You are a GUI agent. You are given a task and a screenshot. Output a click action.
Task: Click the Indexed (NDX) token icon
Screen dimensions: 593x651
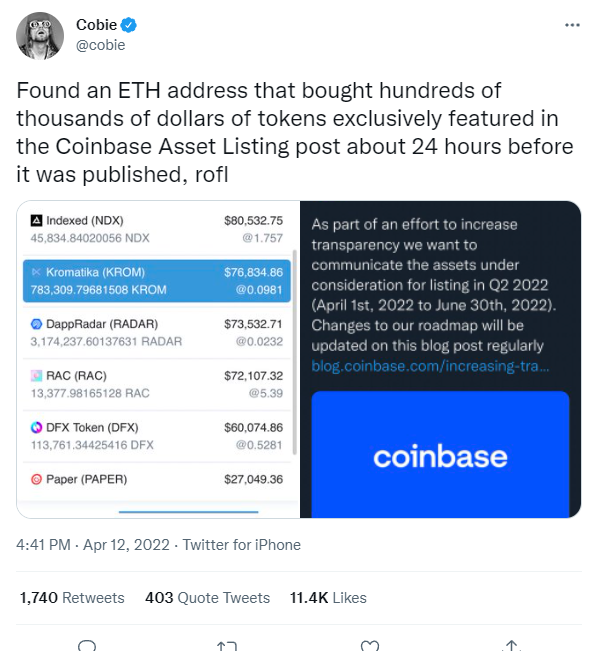click(37, 220)
